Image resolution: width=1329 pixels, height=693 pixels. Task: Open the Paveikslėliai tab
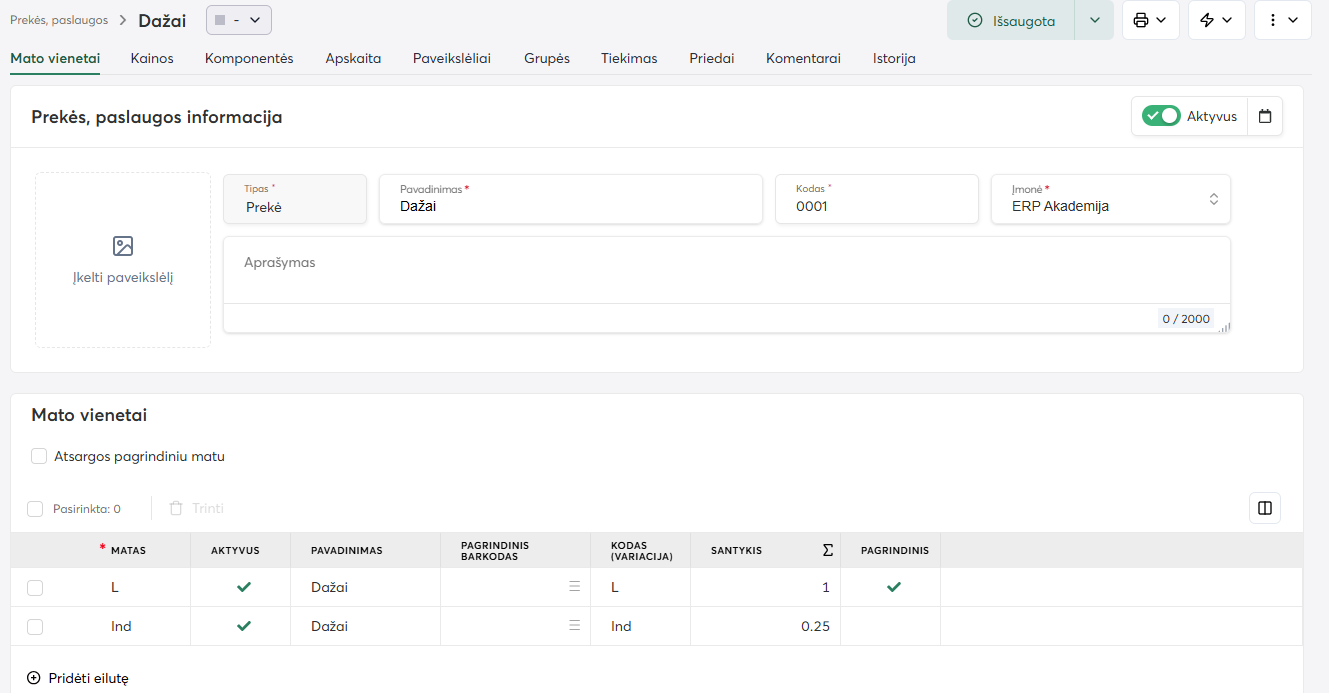pyautogui.click(x=452, y=58)
